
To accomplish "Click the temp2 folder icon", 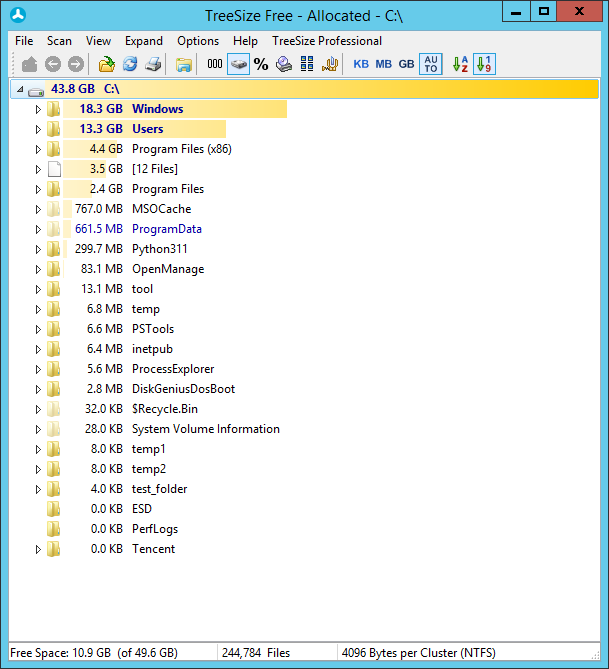I will [53, 469].
